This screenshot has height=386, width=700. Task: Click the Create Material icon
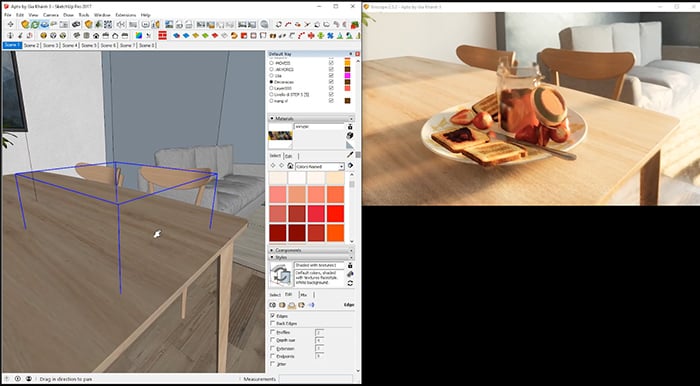(350, 135)
